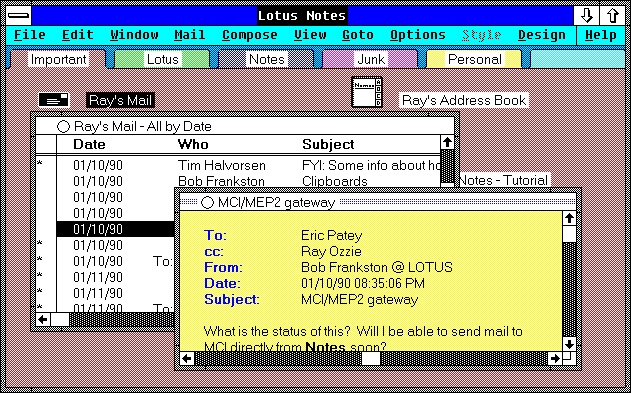This screenshot has height=393, width=631.
Task: Click the circle icon in Ray's Mail title
Action: click(63, 126)
